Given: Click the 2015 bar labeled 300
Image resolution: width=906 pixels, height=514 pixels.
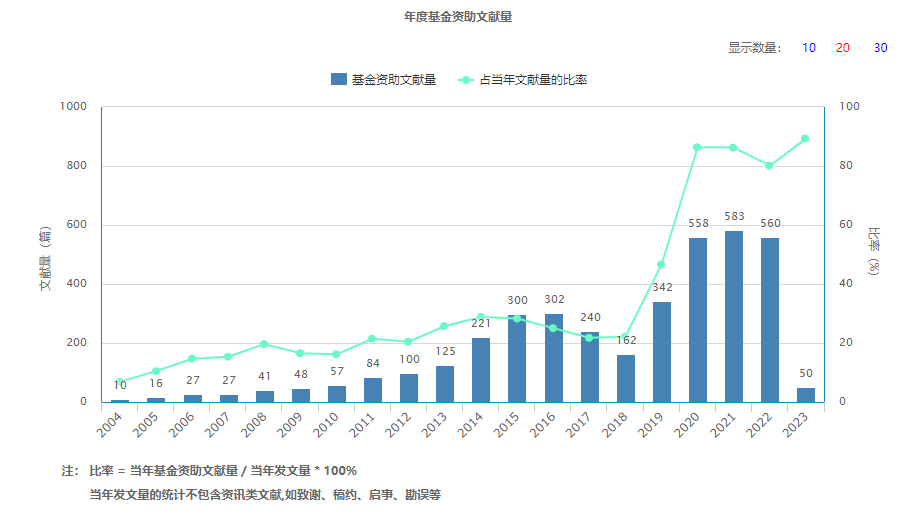Looking at the screenshot, I should (517, 358).
